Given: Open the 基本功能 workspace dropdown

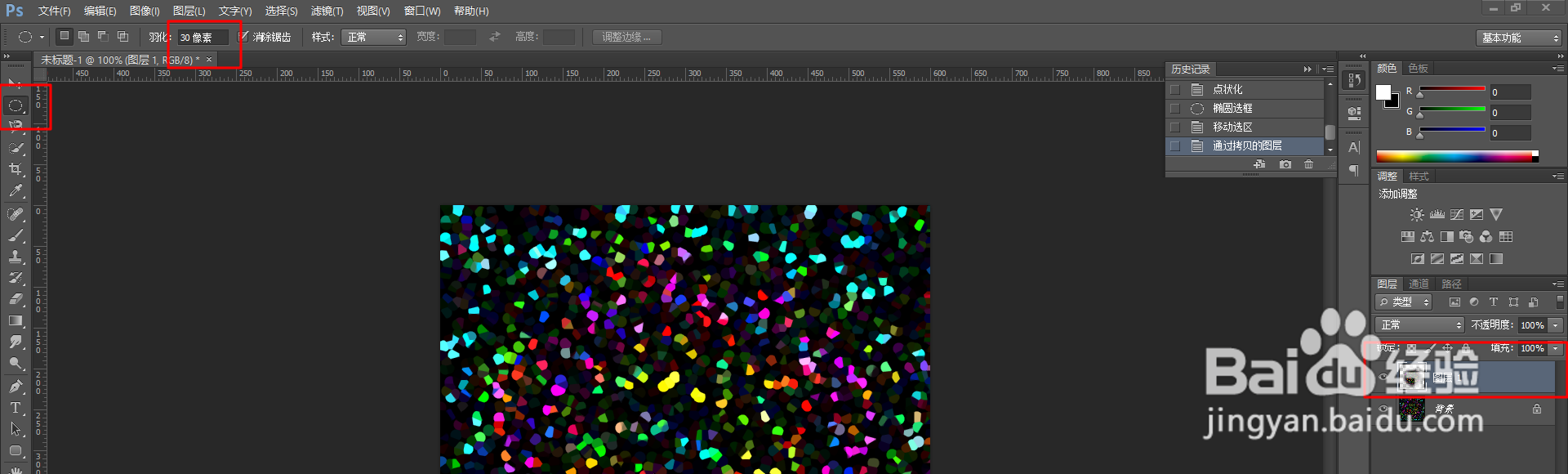Looking at the screenshot, I should click(x=1519, y=38).
